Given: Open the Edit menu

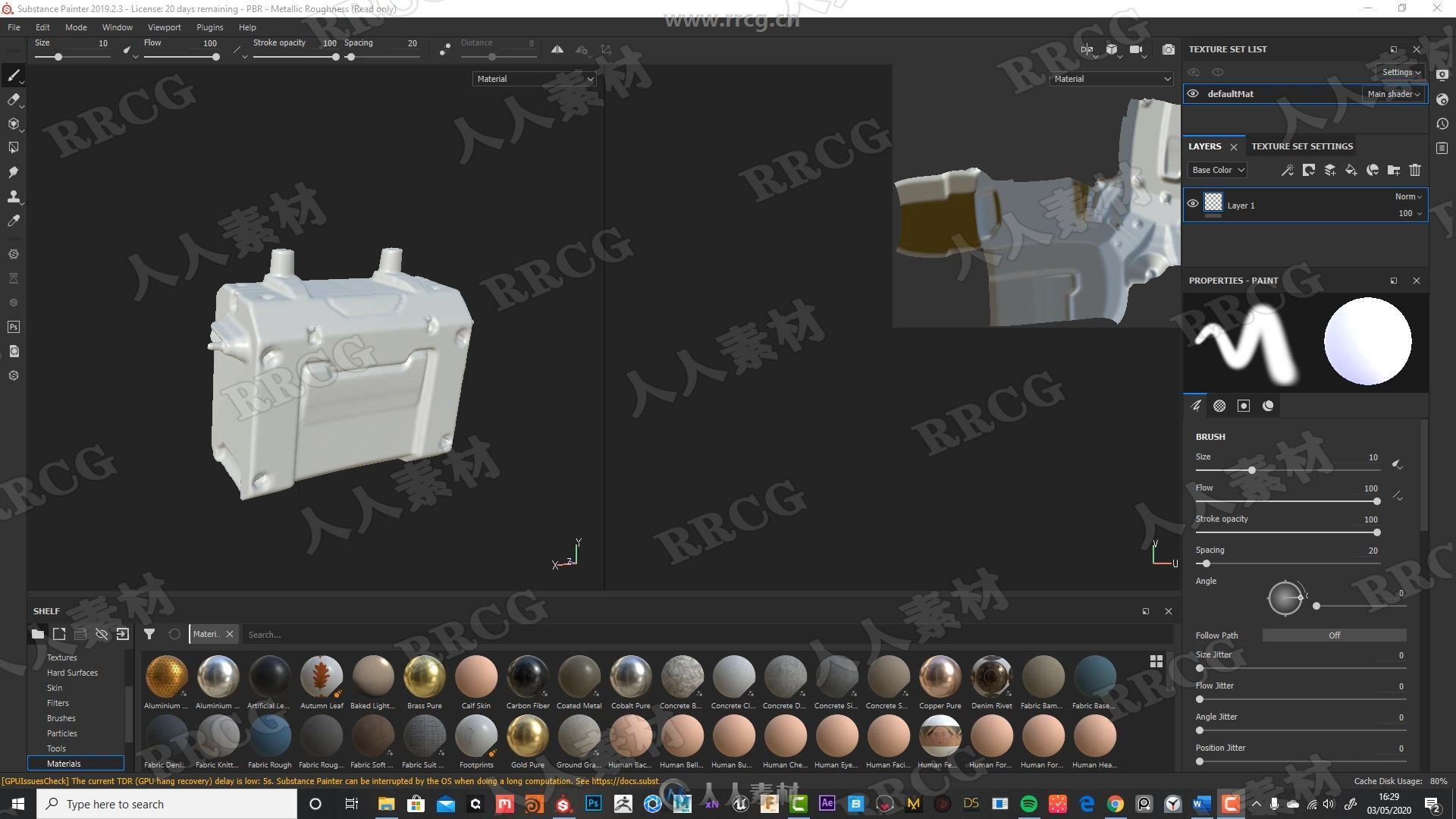Looking at the screenshot, I should 42,27.
